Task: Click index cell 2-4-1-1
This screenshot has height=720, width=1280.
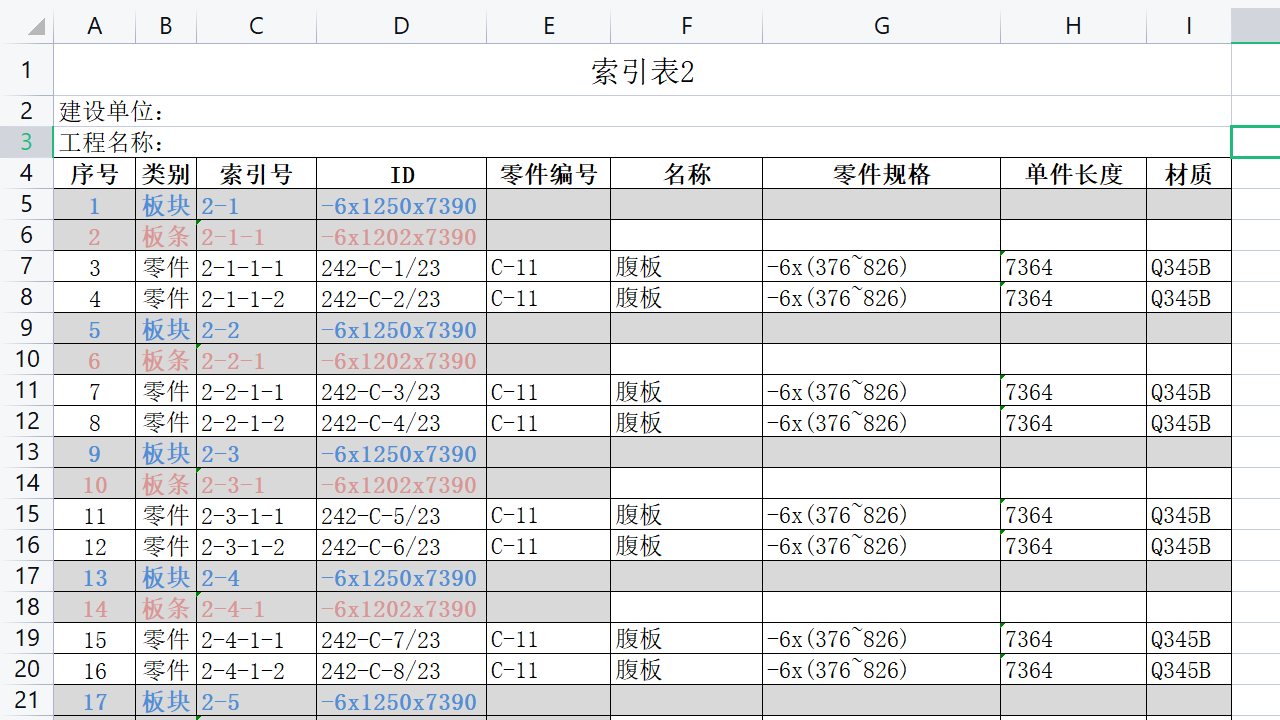Action: click(257, 639)
